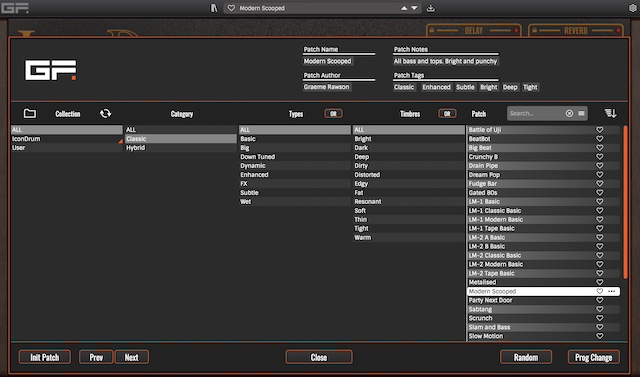Go to next patch with down arrow
This screenshot has width=640, height=377.
click(x=414, y=8)
